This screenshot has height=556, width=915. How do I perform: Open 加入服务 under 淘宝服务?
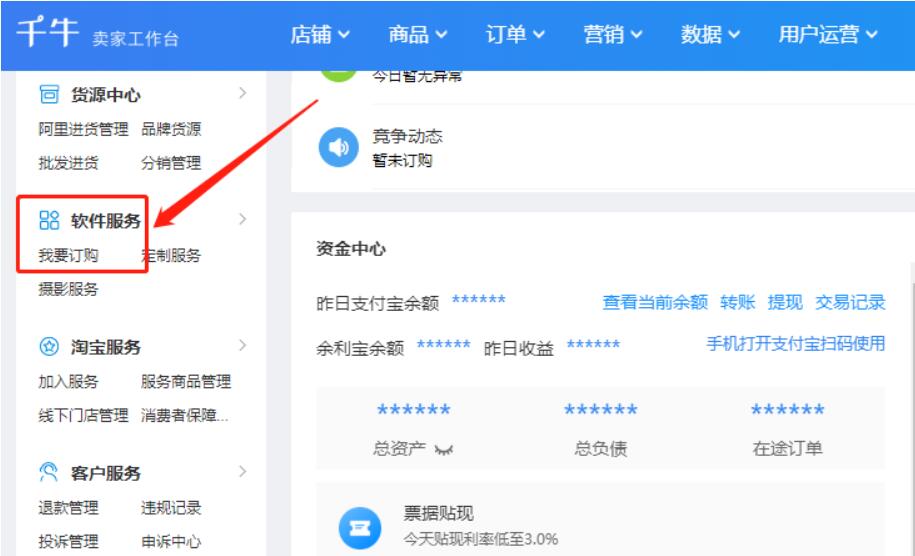(68, 382)
